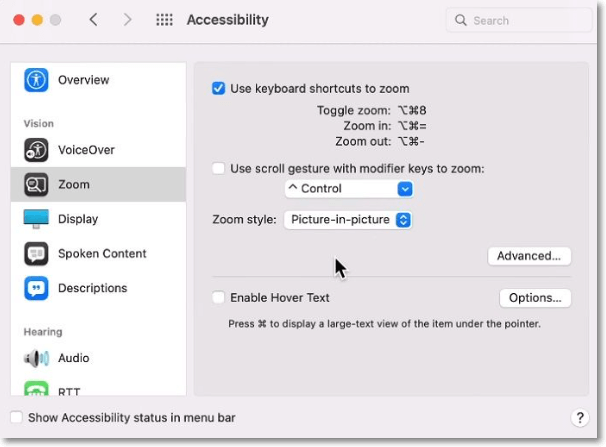606x447 pixels.
Task: Show all preferences grid icon
Action: click(x=164, y=20)
